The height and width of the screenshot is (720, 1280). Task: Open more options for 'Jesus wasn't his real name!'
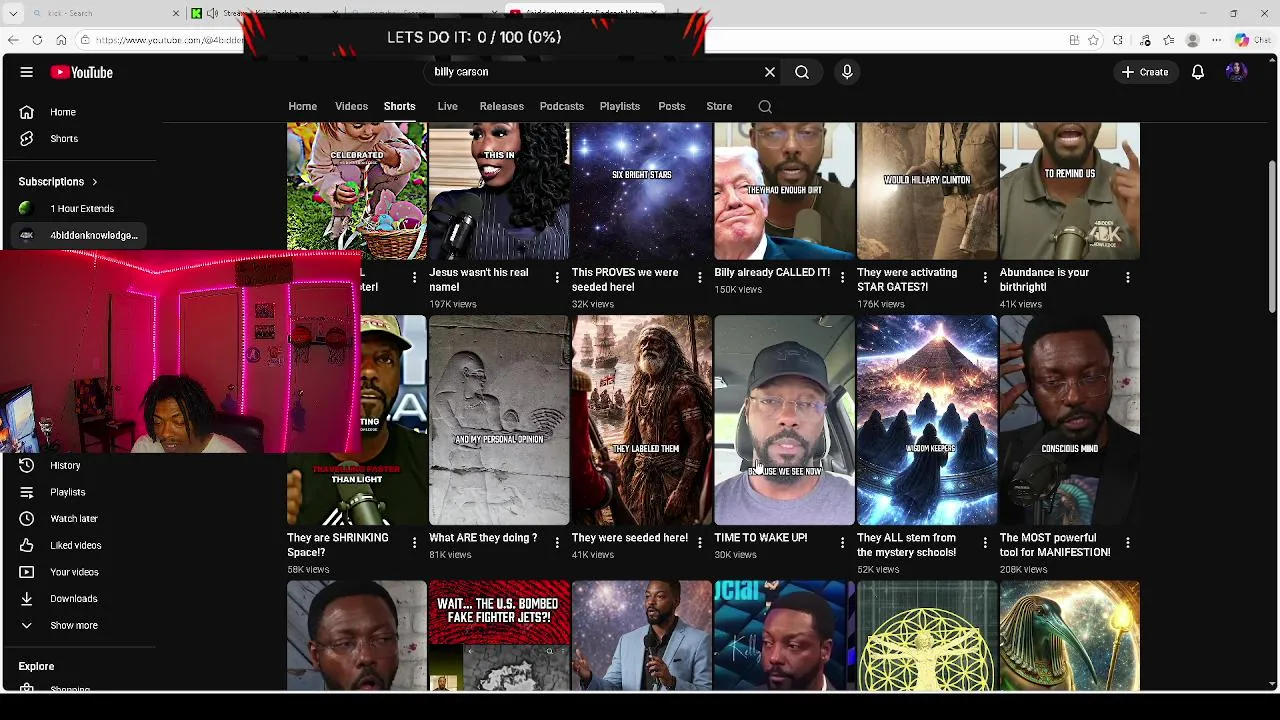557,277
